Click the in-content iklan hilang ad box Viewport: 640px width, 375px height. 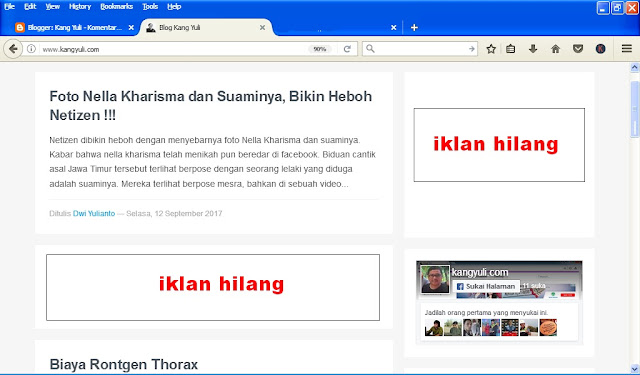[213, 287]
